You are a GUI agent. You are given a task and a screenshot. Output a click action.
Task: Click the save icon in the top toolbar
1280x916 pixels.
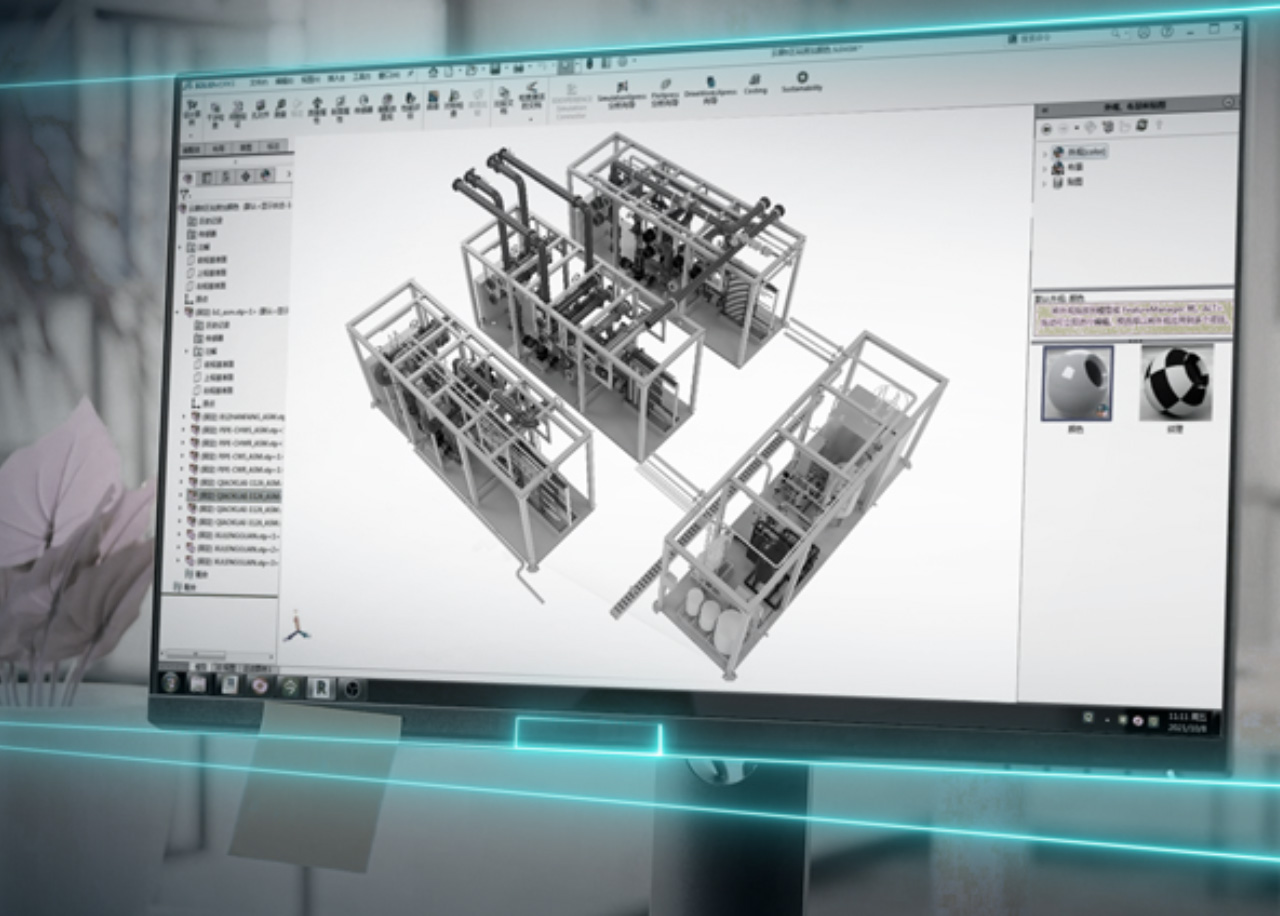pyautogui.click(x=494, y=70)
